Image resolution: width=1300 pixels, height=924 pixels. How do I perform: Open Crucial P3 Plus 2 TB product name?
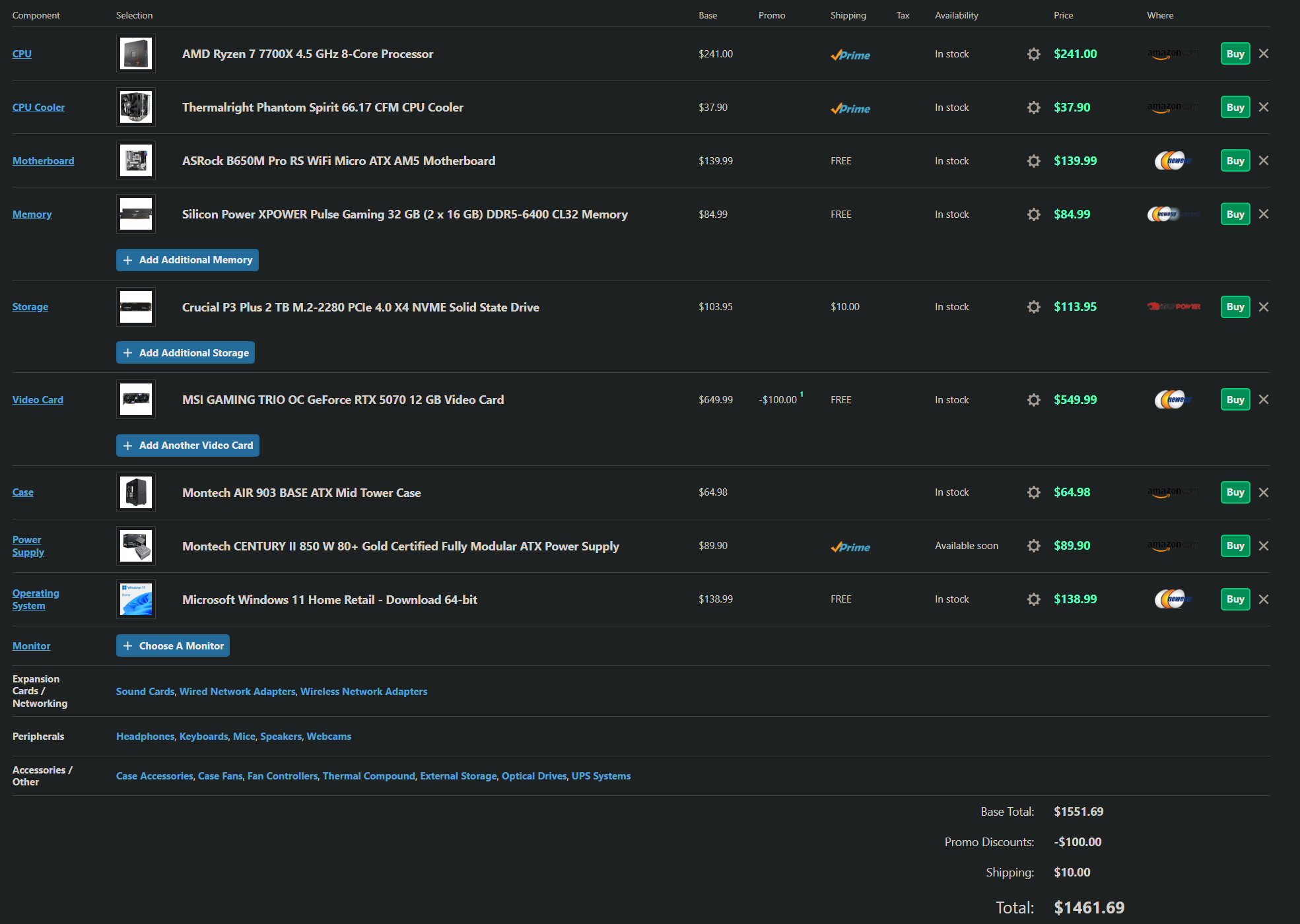(360, 308)
